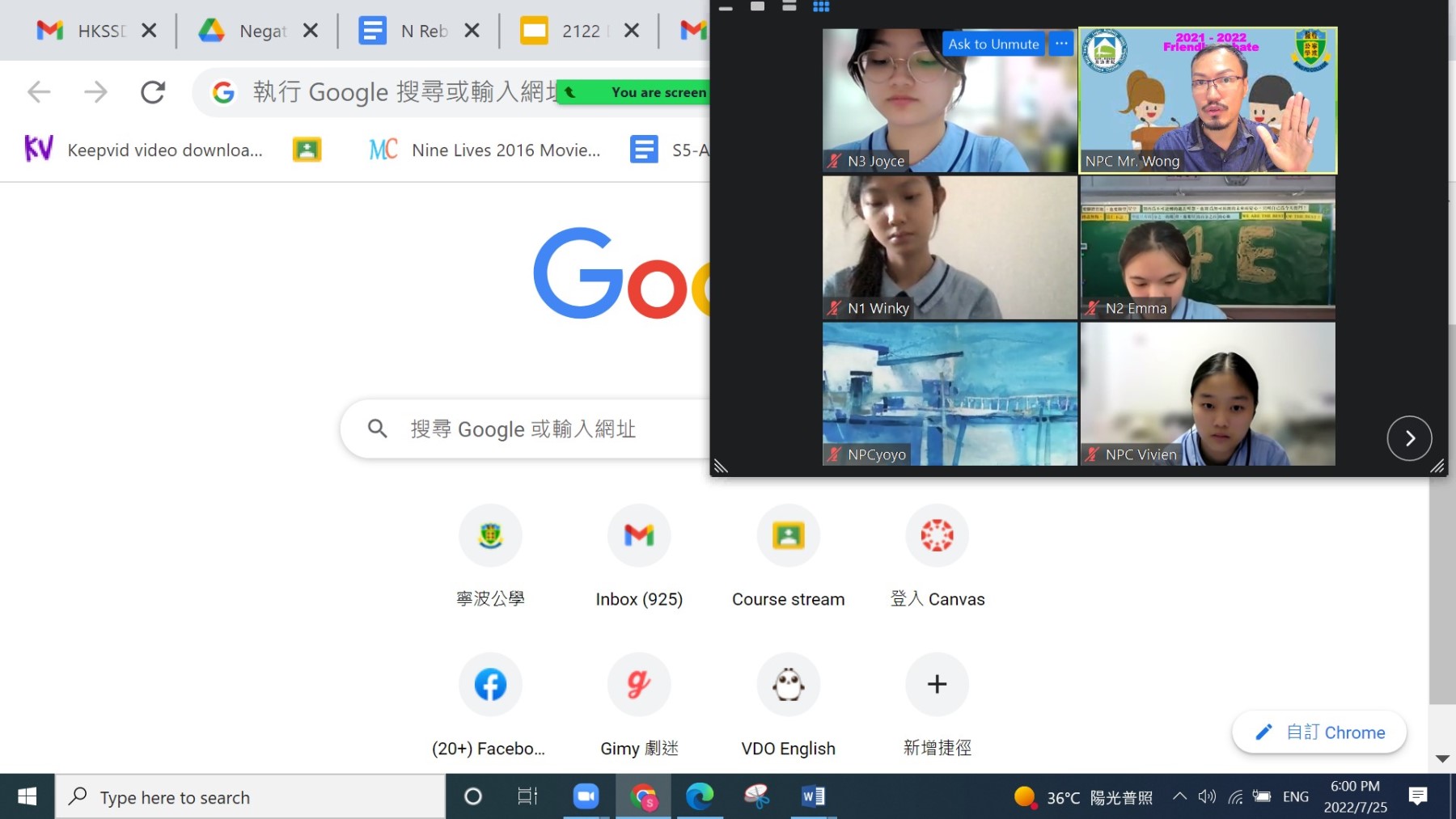Click the page vertical scrollbar down arrow
1456x819 pixels.
pyautogui.click(x=1442, y=758)
